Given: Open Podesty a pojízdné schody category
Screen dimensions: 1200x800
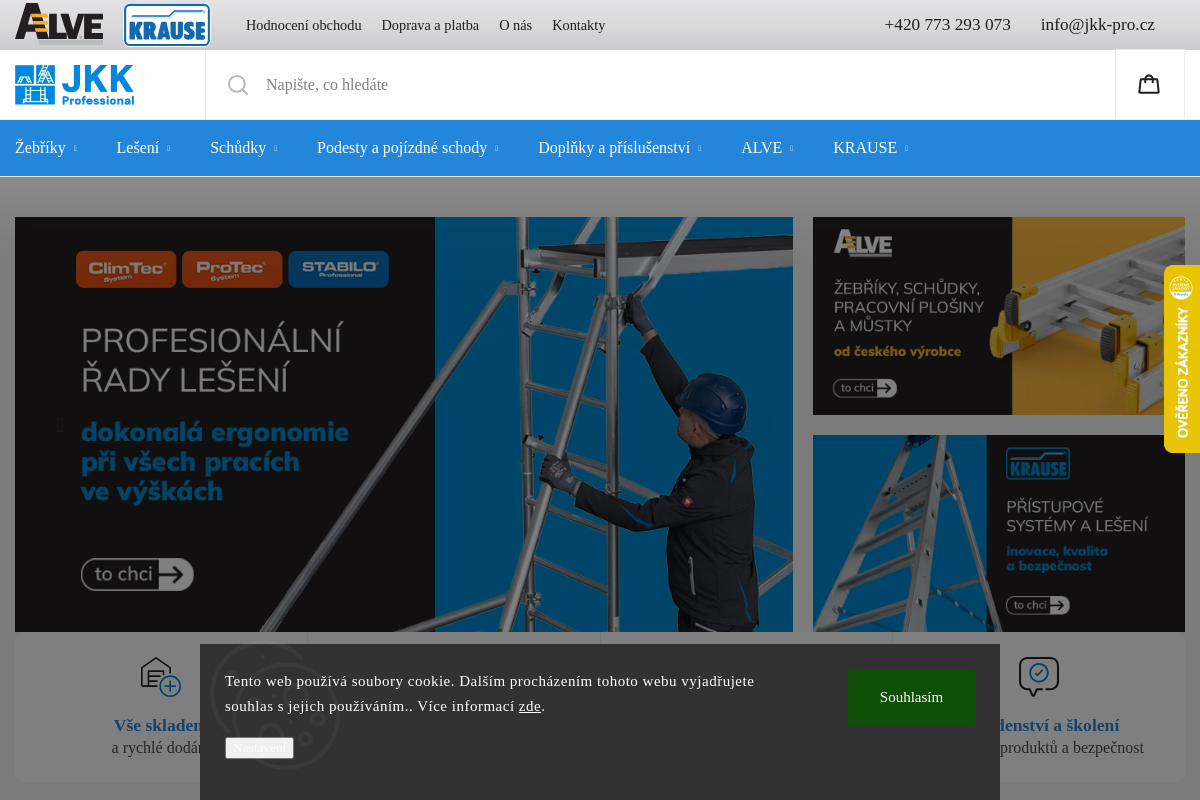Looking at the screenshot, I should [x=402, y=148].
